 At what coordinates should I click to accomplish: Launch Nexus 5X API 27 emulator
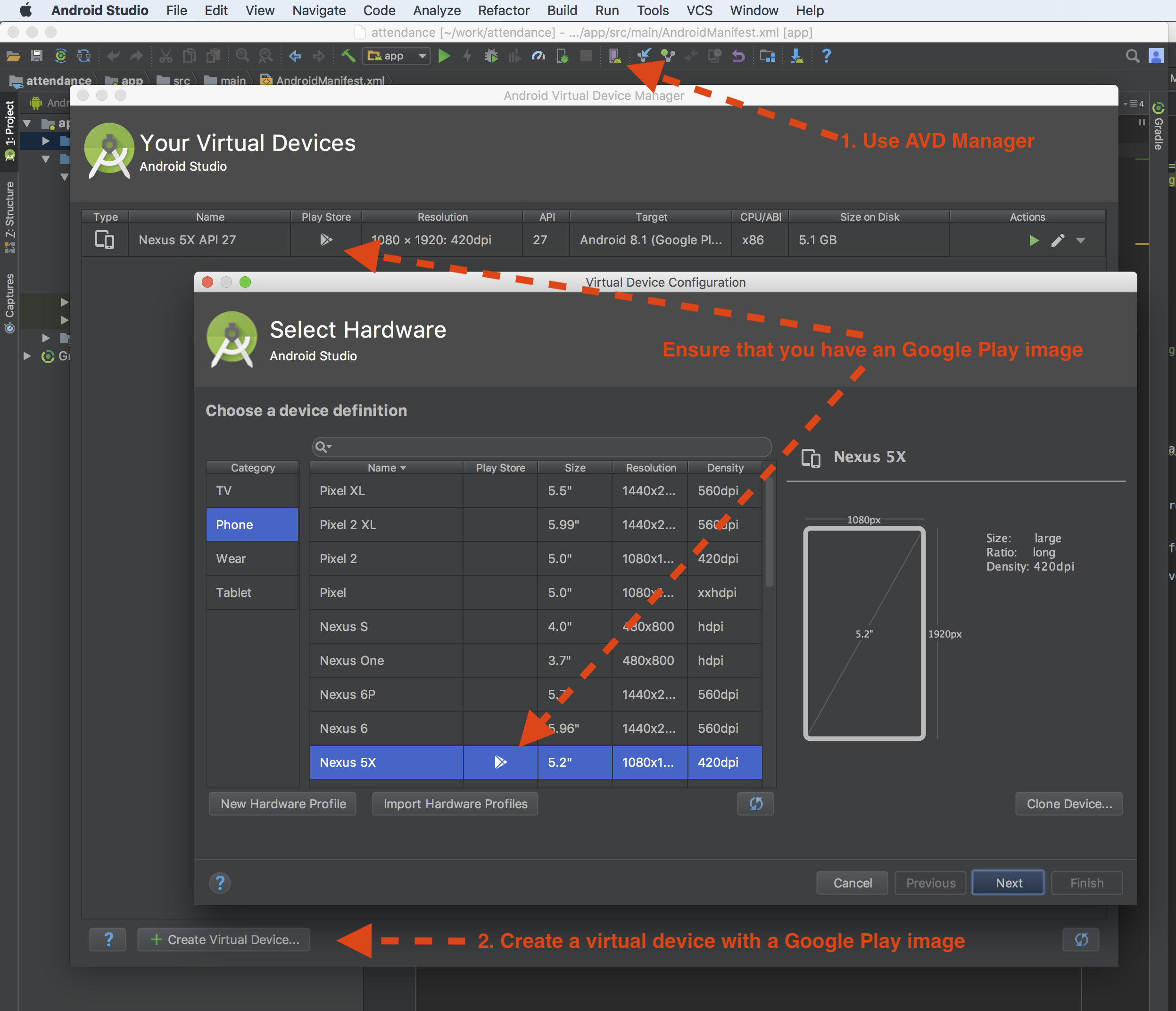tap(1034, 240)
